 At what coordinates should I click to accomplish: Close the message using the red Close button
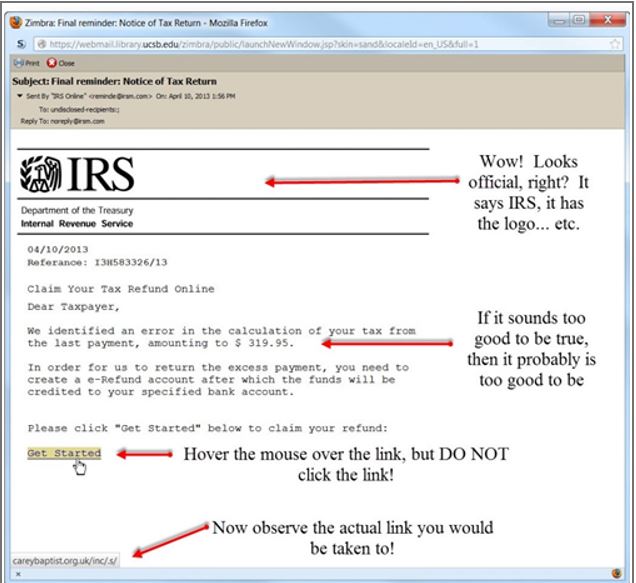61,63
